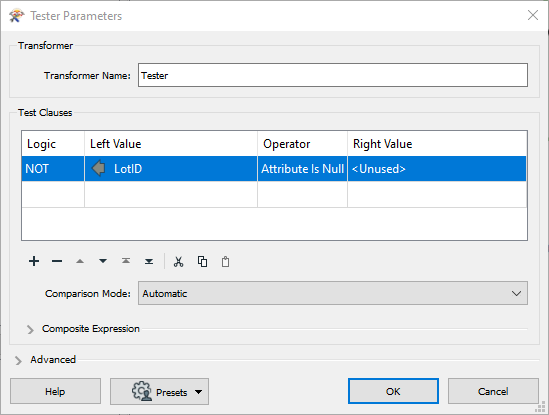549x415 pixels.
Task: Open the Comparison Mode dropdown
Action: 333,293
